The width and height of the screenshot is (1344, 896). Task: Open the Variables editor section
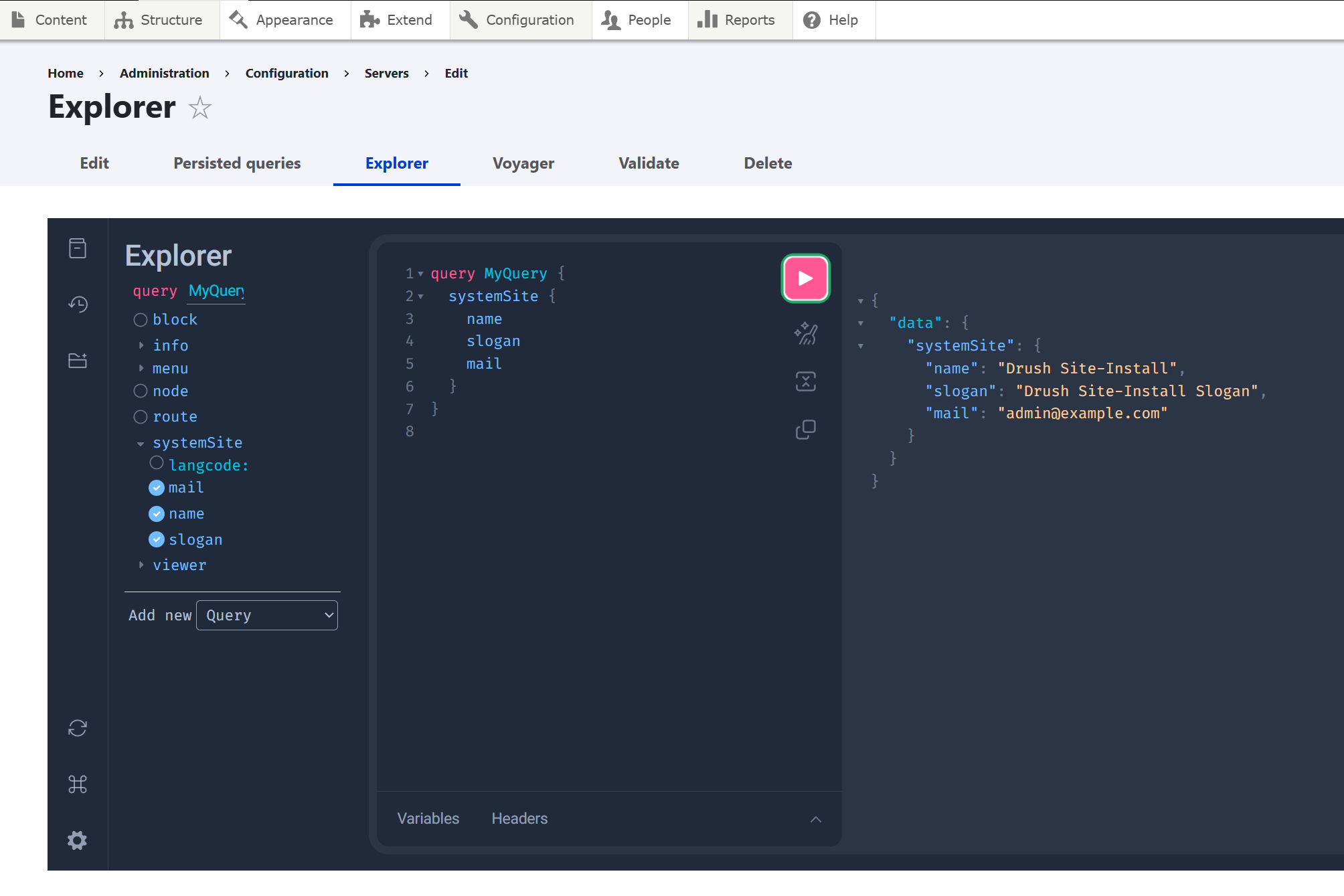[x=428, y=818]
